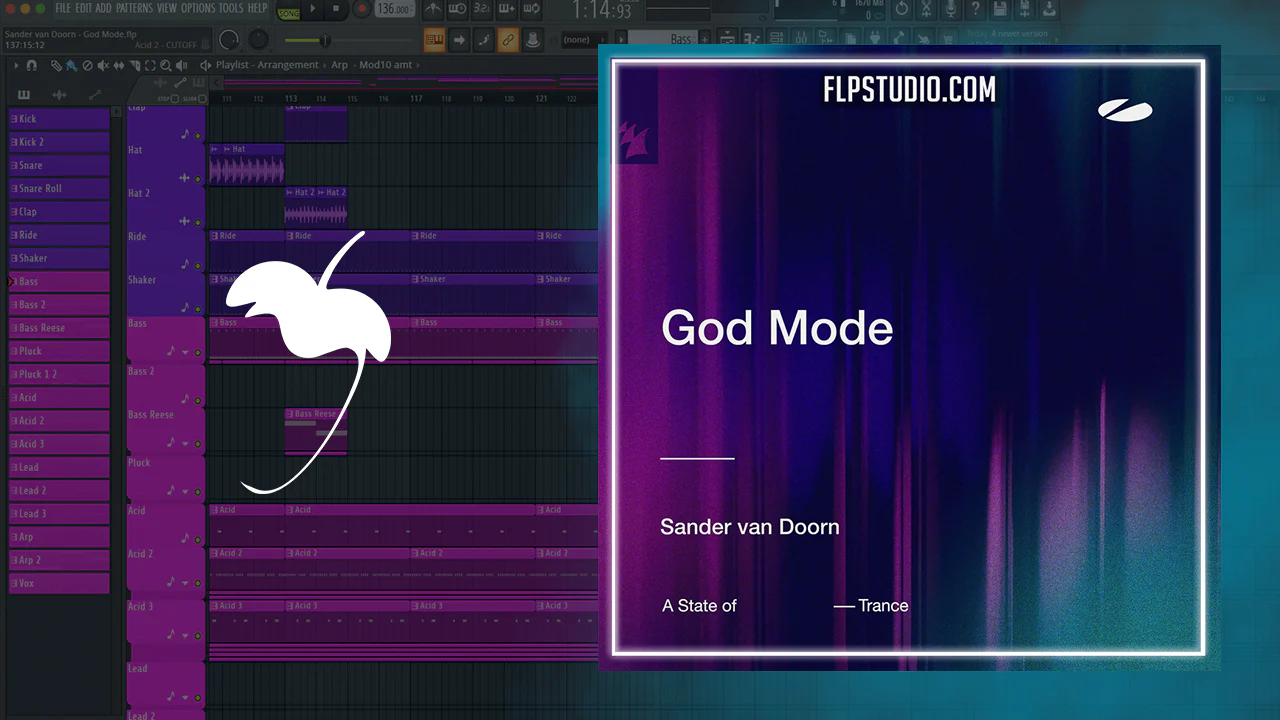Start recording with the record button

point(360,9)
